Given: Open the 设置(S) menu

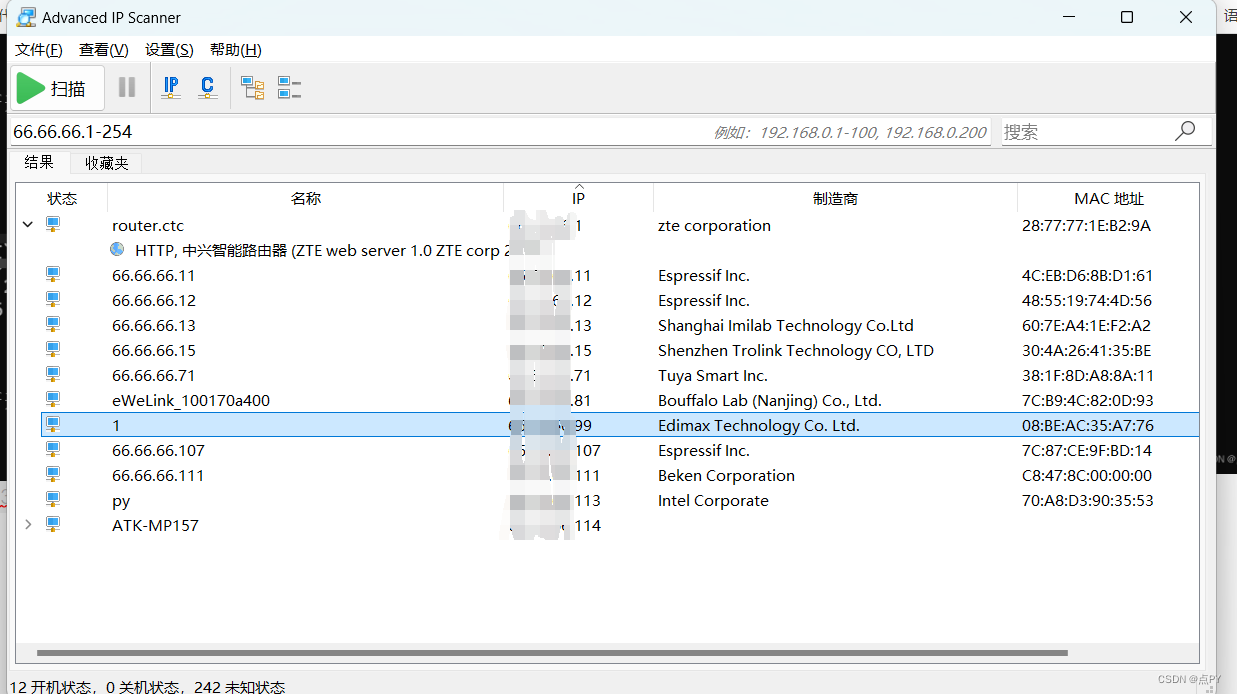Looking at the screenshot, I should pyautogui.click(x=169, y=50).
